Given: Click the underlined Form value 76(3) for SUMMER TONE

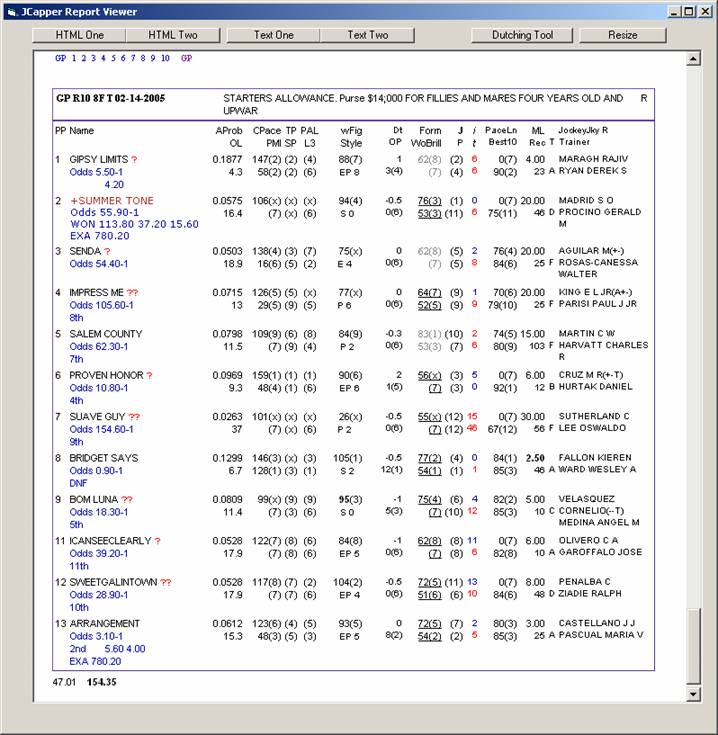Looking at the screenshot, I should [429, 201].
